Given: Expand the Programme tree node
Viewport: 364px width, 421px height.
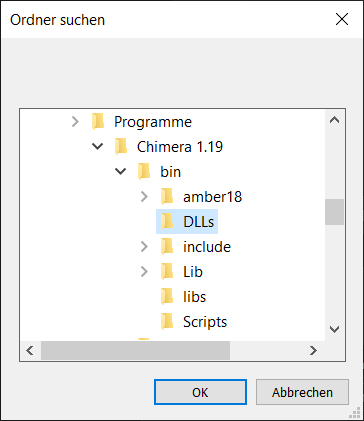Looking at the screenshot, I should (75, 122).
